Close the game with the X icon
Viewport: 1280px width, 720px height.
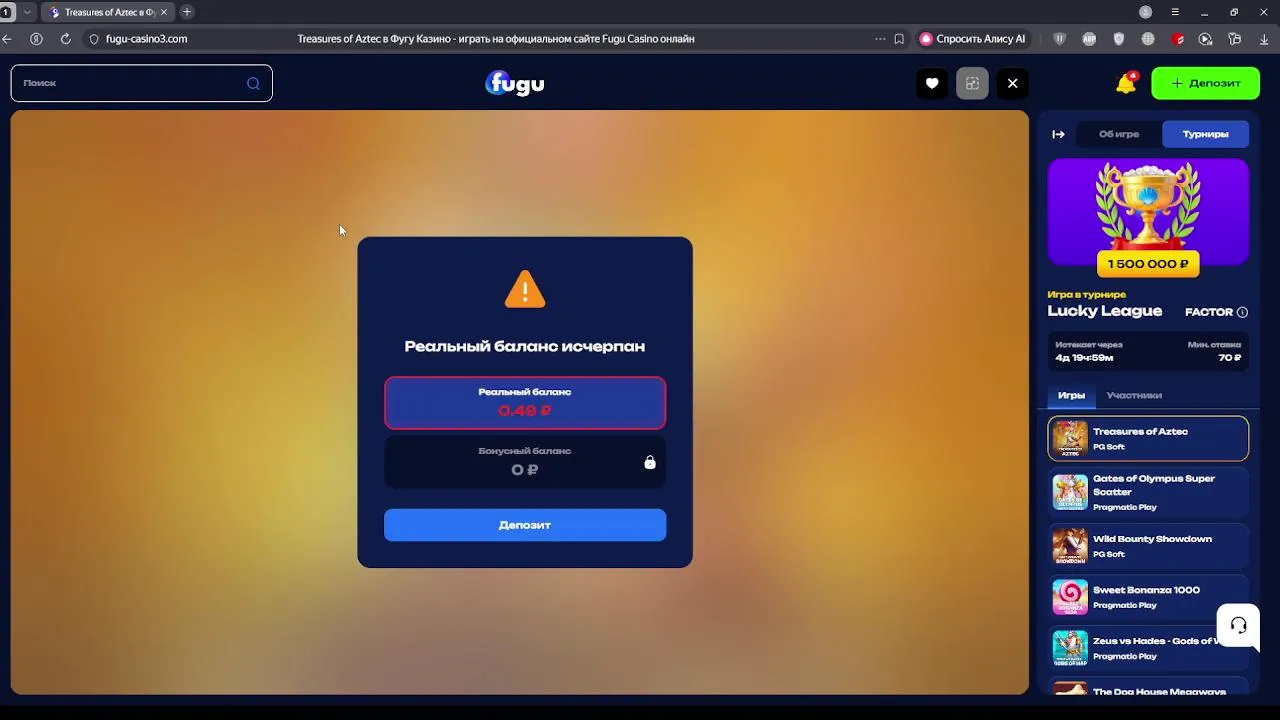[x=1012, y=83]
